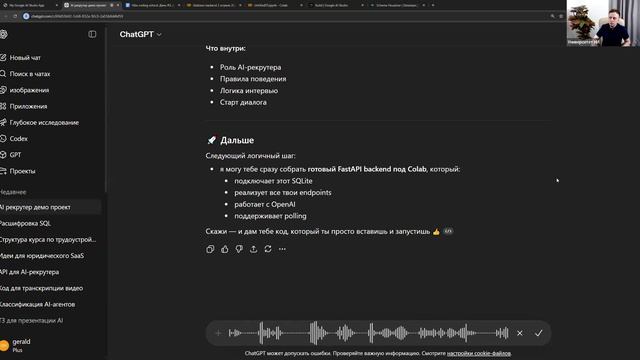Open chat API для AI-рекрутера
Image resolution: width=640 pixels, height=360 pixels.
pos(29,272)
